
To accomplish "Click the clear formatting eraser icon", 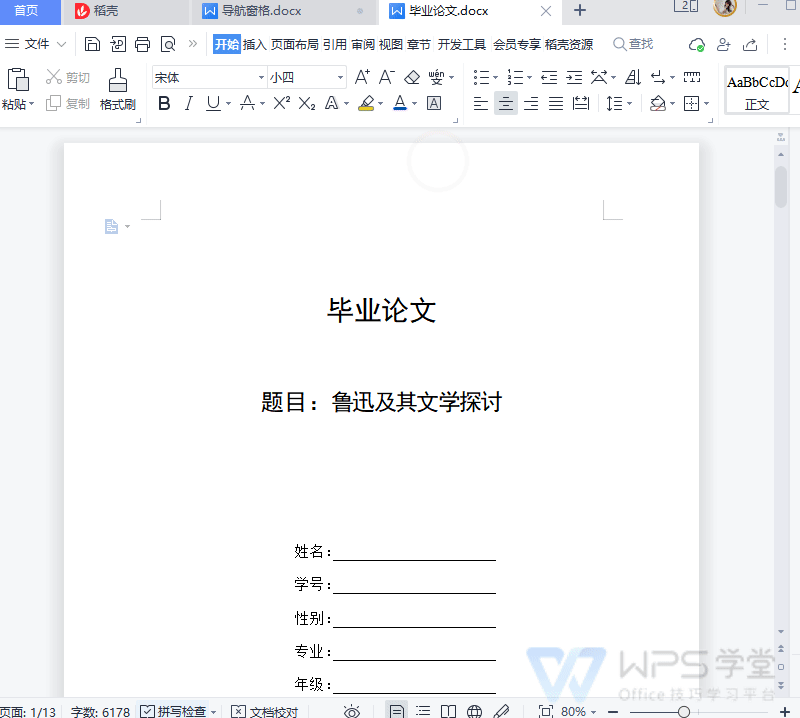I will click(411, 78).
